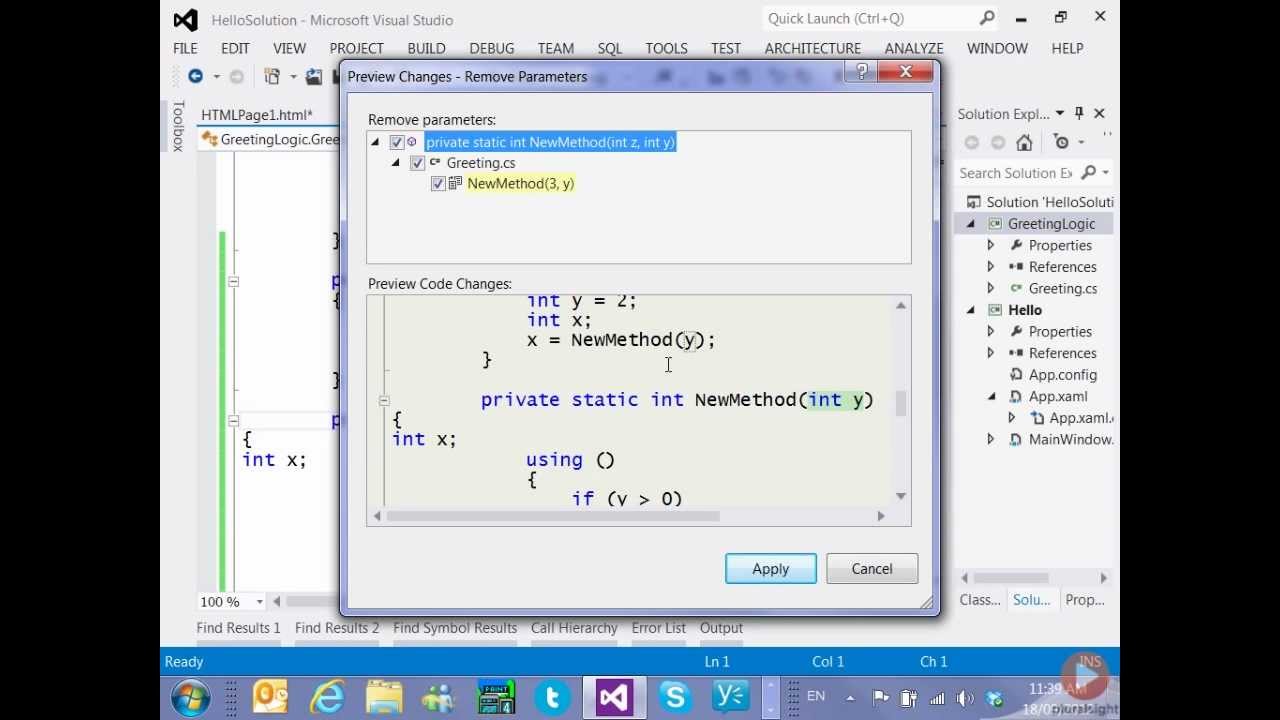Click the help question mark on Preview Changes dialog
The width and height of the screenshot is (1280, 720).
tap(860, 72)
